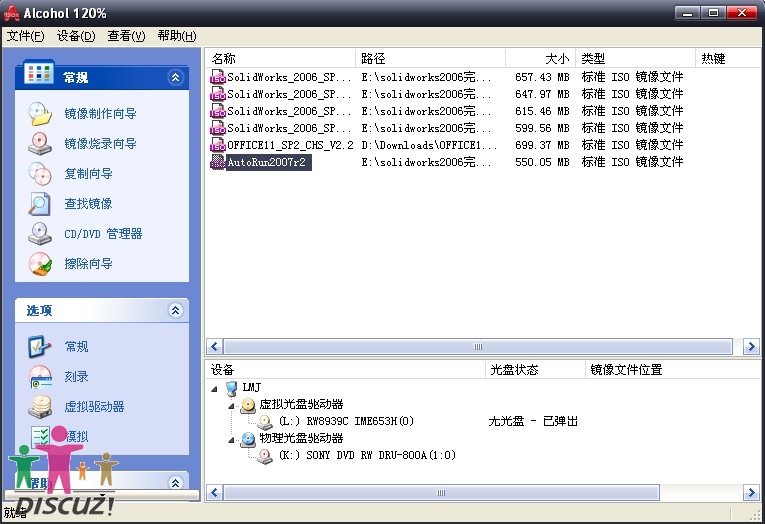Open 虚拟驱动器 options link
765x524 pixels.
click(95, 406)
